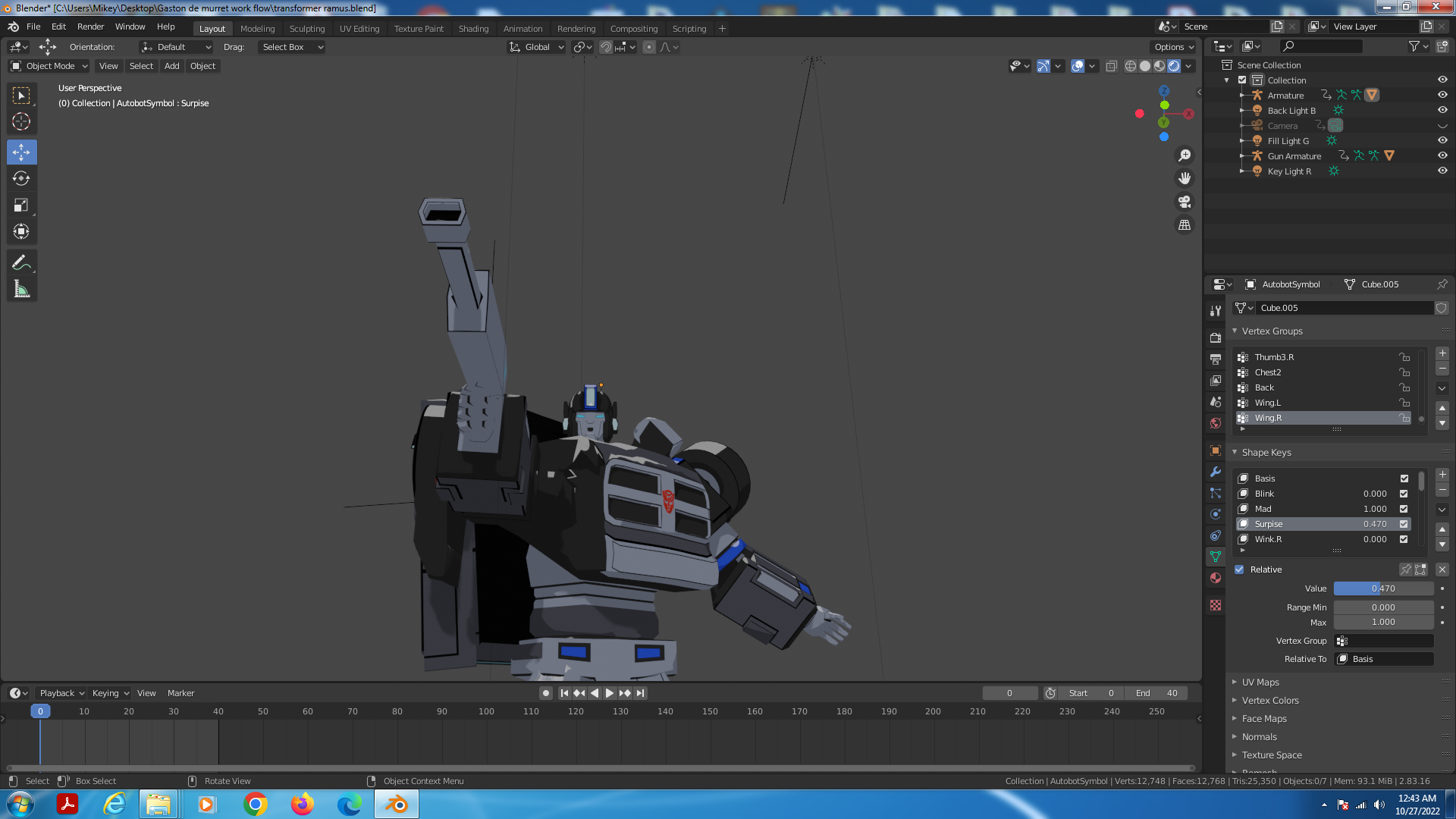
Task: Open the viewport Add menu
Action: pos(172,66)
